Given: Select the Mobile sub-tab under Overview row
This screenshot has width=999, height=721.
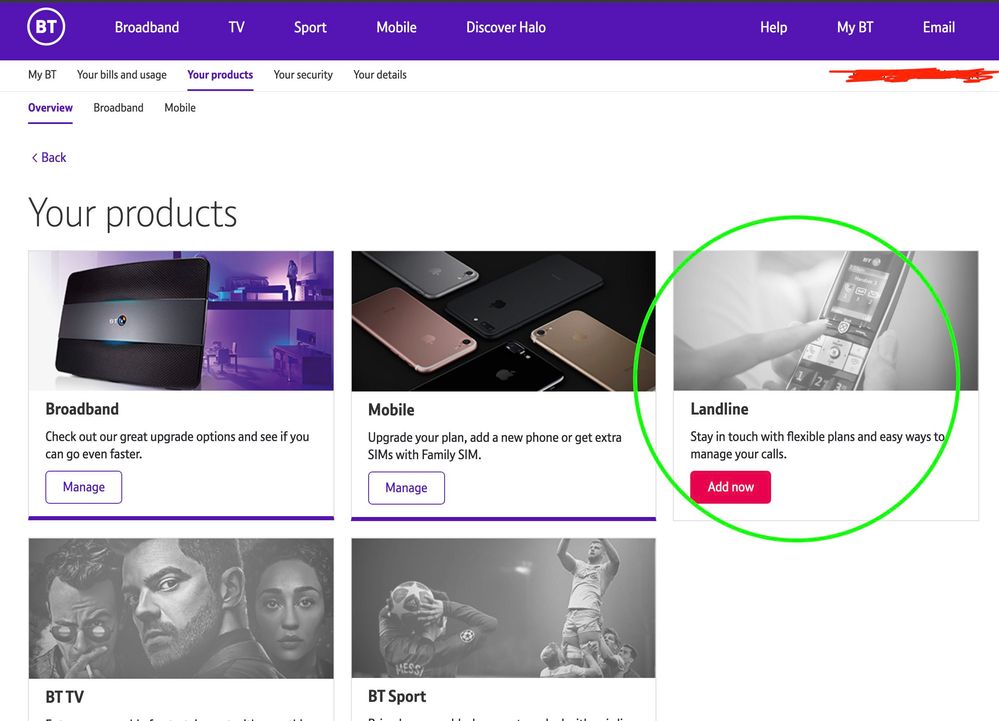Looking at the screenshot, I should (180, 108).
